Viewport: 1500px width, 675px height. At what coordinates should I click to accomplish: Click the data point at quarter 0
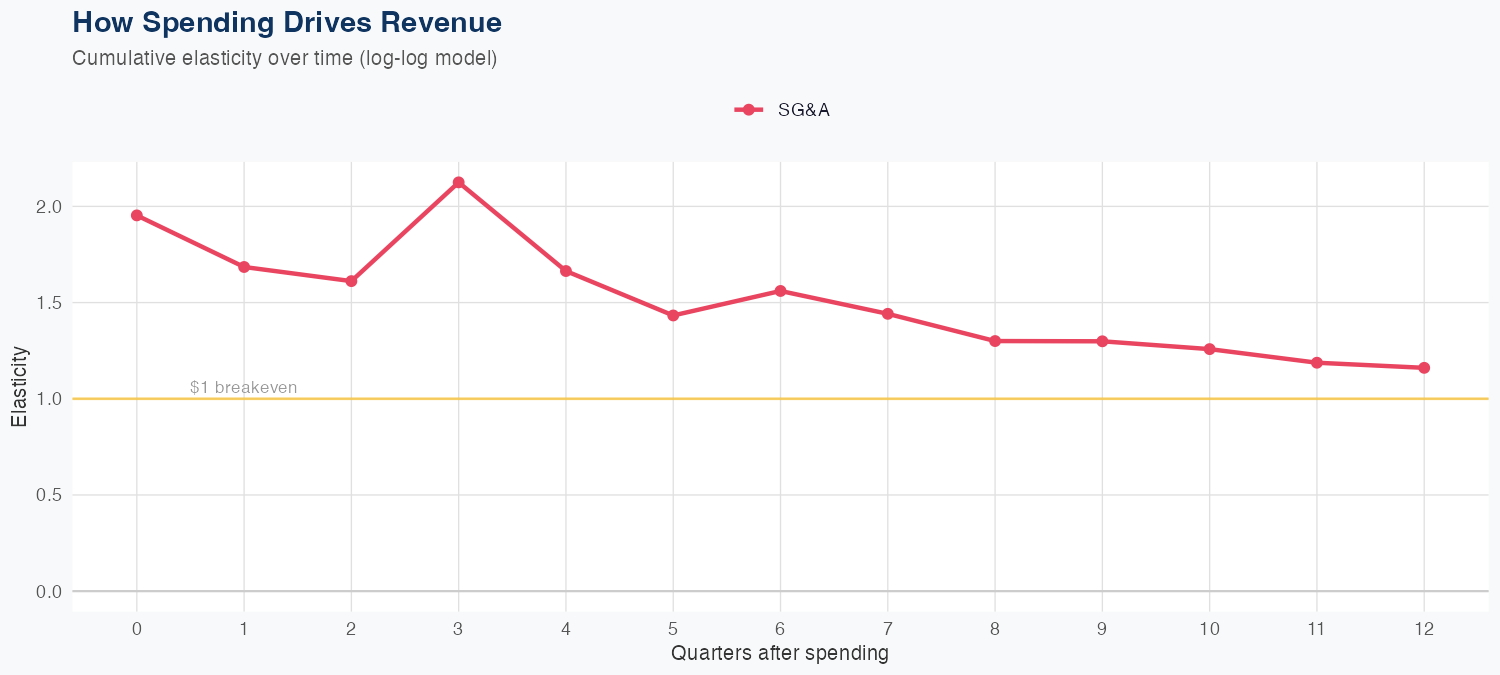(x=137, y=215)
